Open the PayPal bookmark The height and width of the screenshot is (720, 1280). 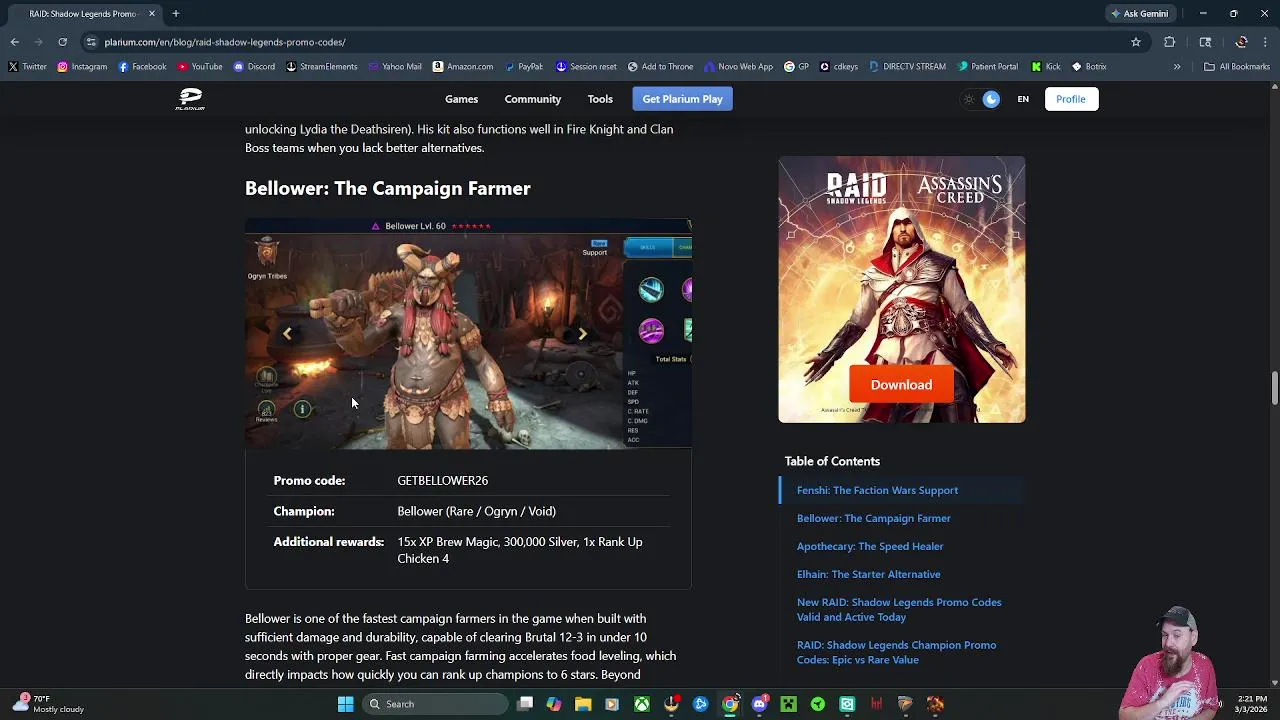pos(524,67)
